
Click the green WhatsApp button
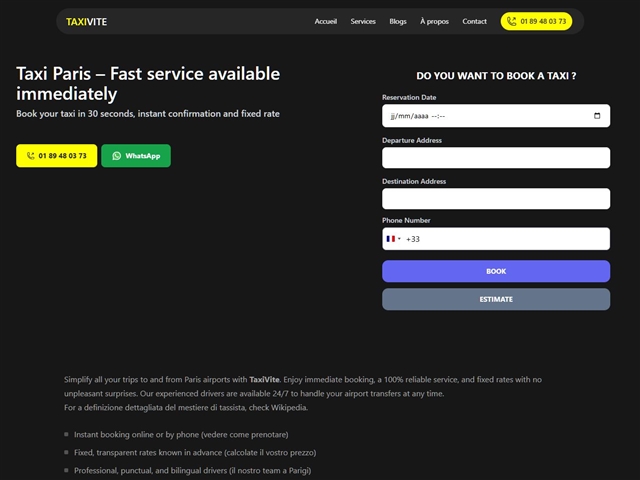pyautogui.click(x=136, y=156)
